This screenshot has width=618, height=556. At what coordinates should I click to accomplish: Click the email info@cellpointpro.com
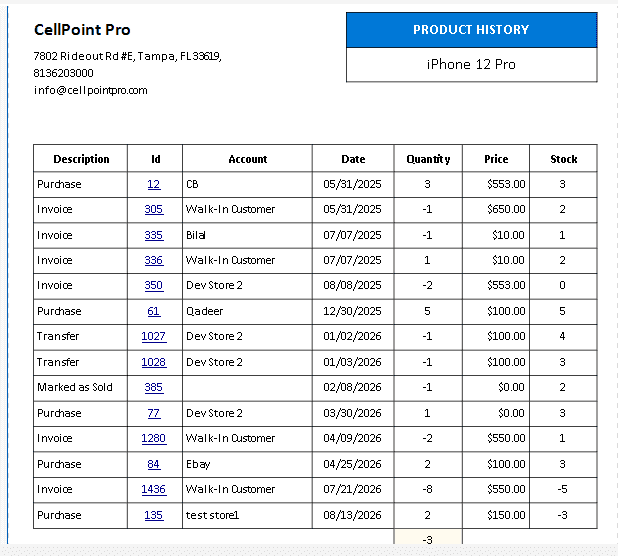91,91
